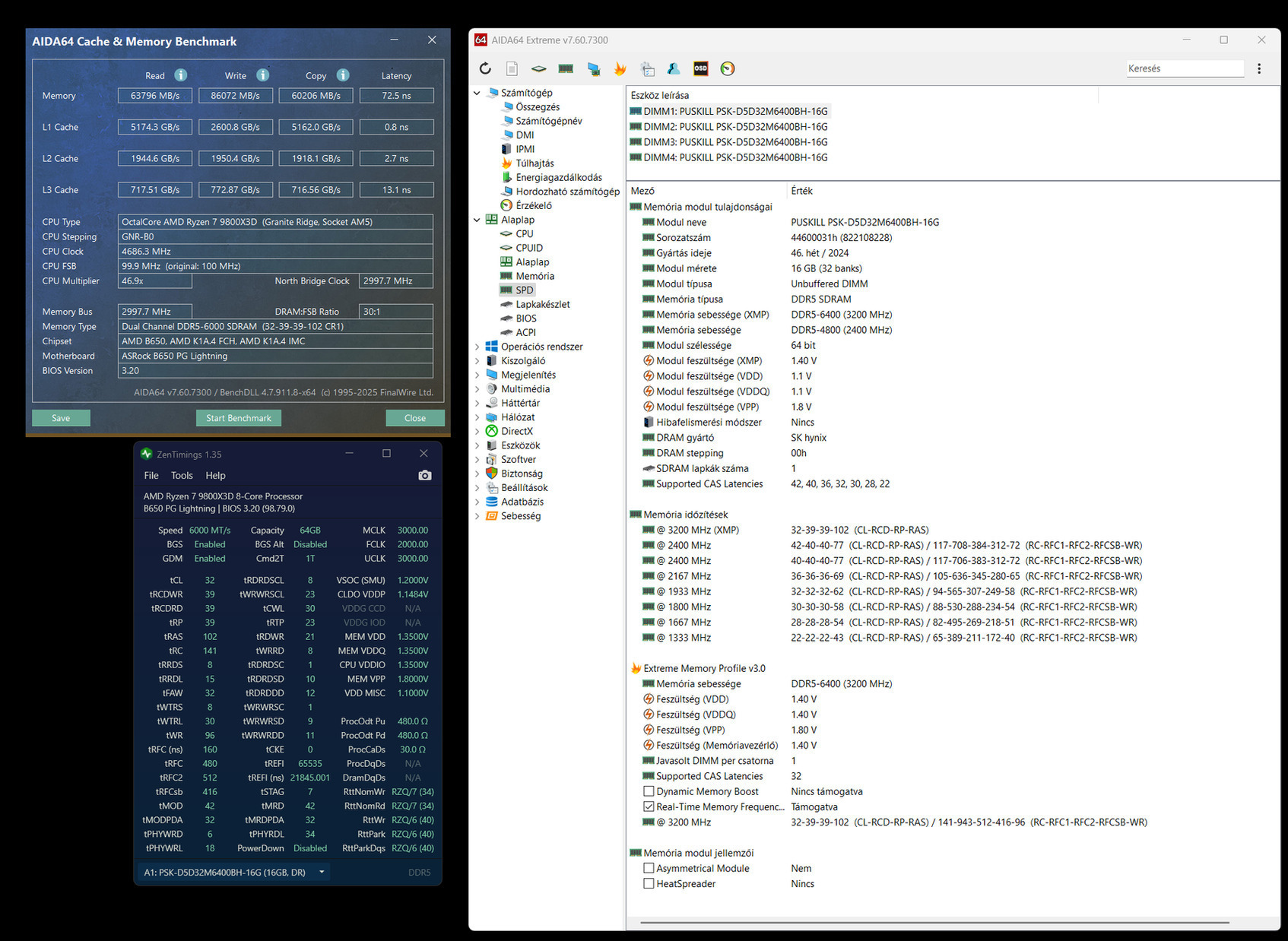The width and height of the screenshot is (1288, 941).
Task: Click the memory module benchmark toolbar icon
Action: 566,68
